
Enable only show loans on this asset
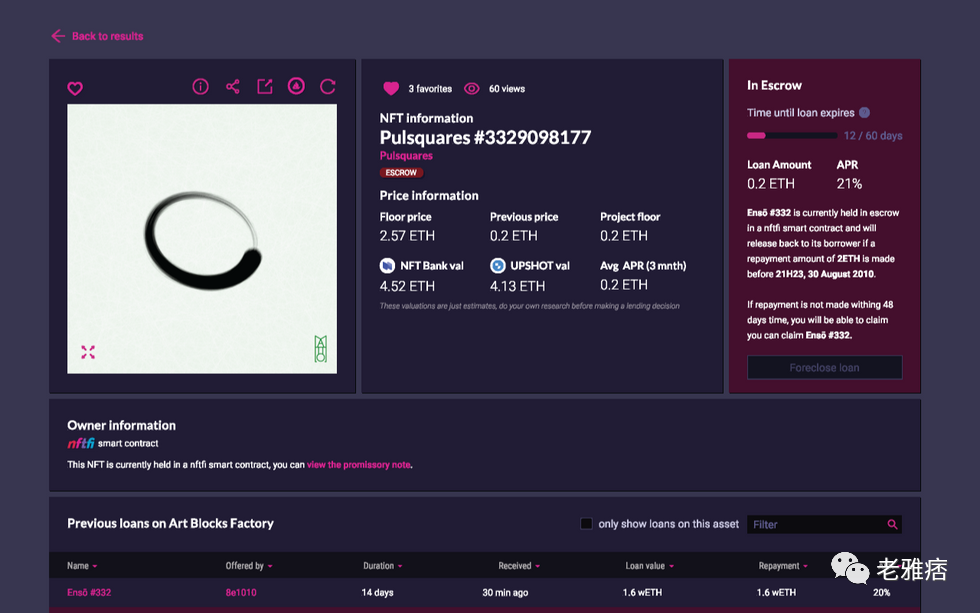[586, 524]
